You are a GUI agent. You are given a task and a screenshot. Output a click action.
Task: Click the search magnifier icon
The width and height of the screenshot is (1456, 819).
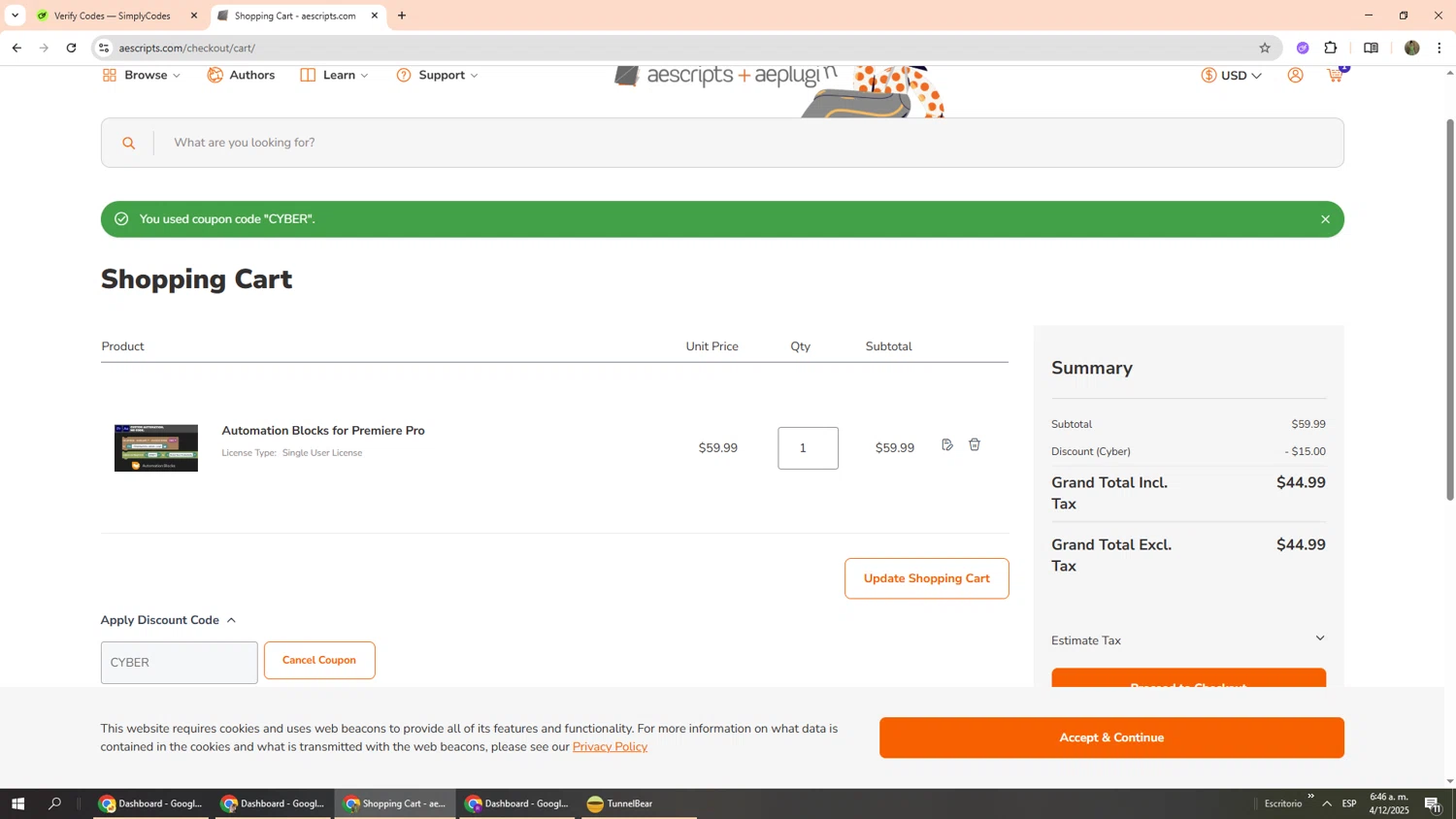click(x=128, y=143)
